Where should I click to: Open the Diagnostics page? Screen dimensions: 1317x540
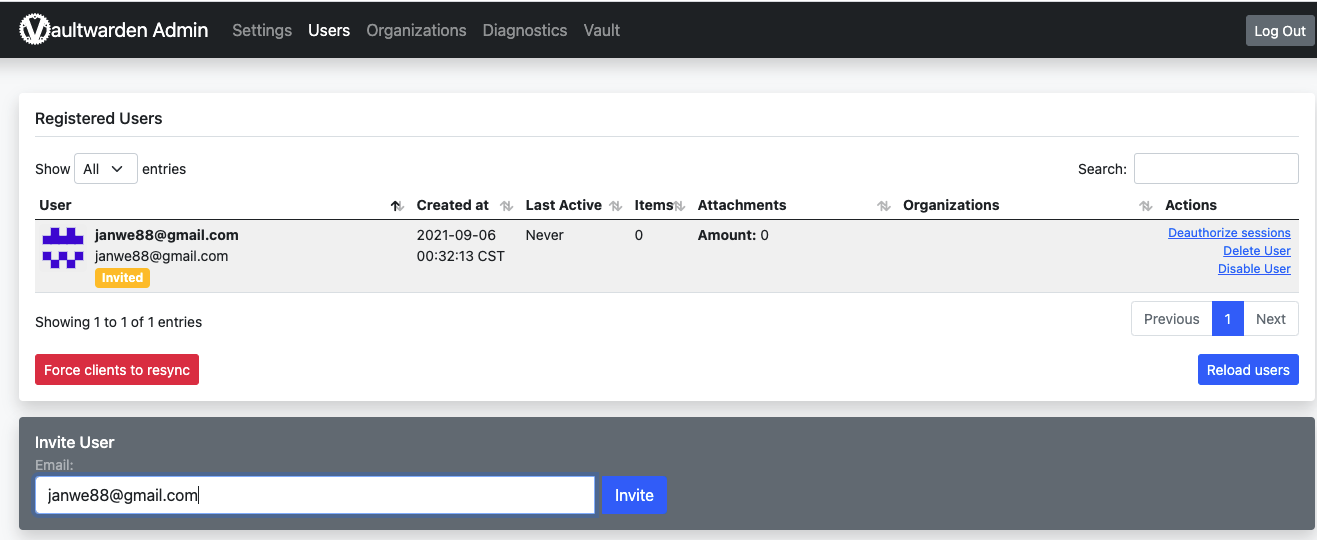525,31
